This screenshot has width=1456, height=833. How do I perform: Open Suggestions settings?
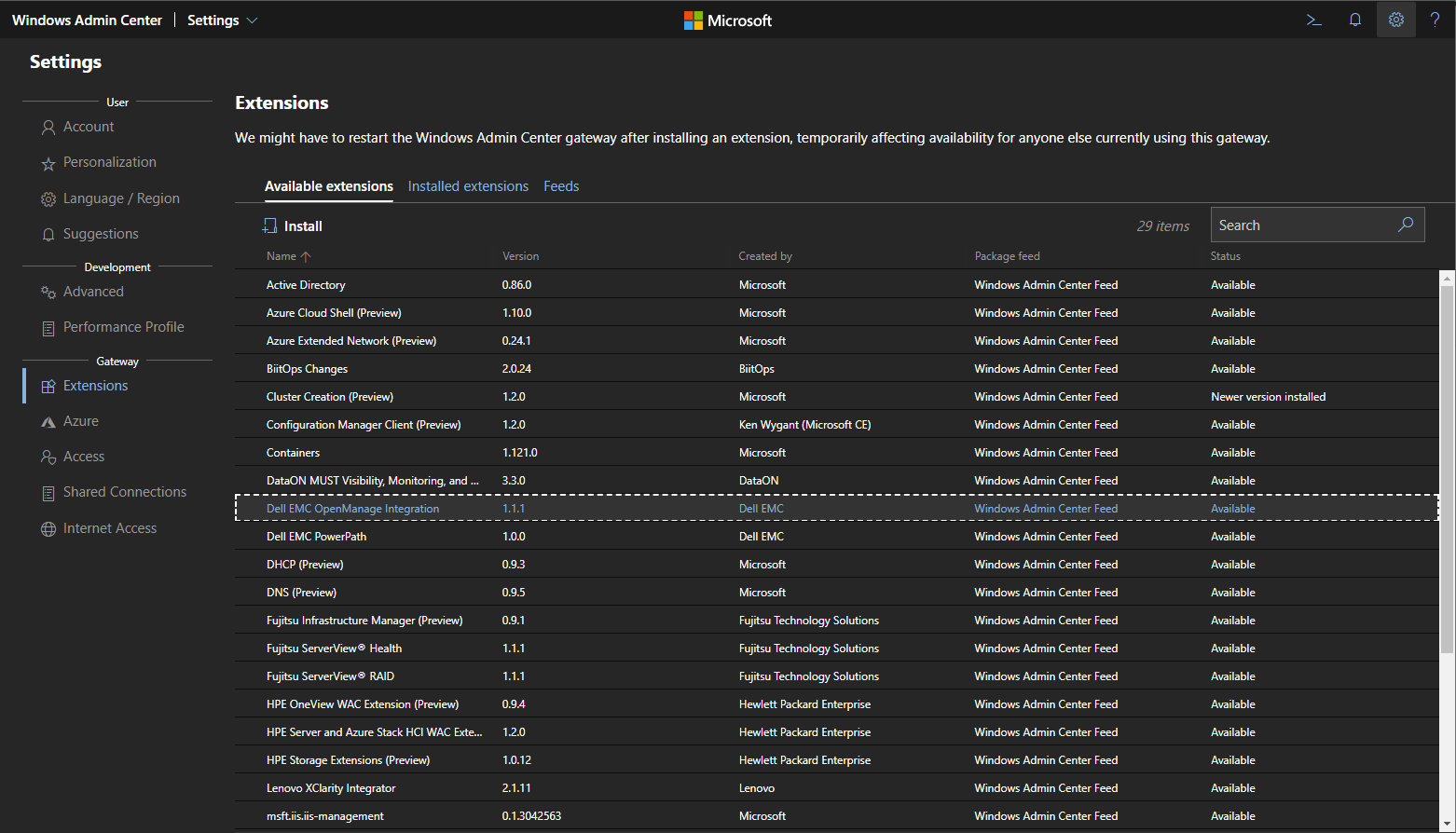(x=101, y=234)
